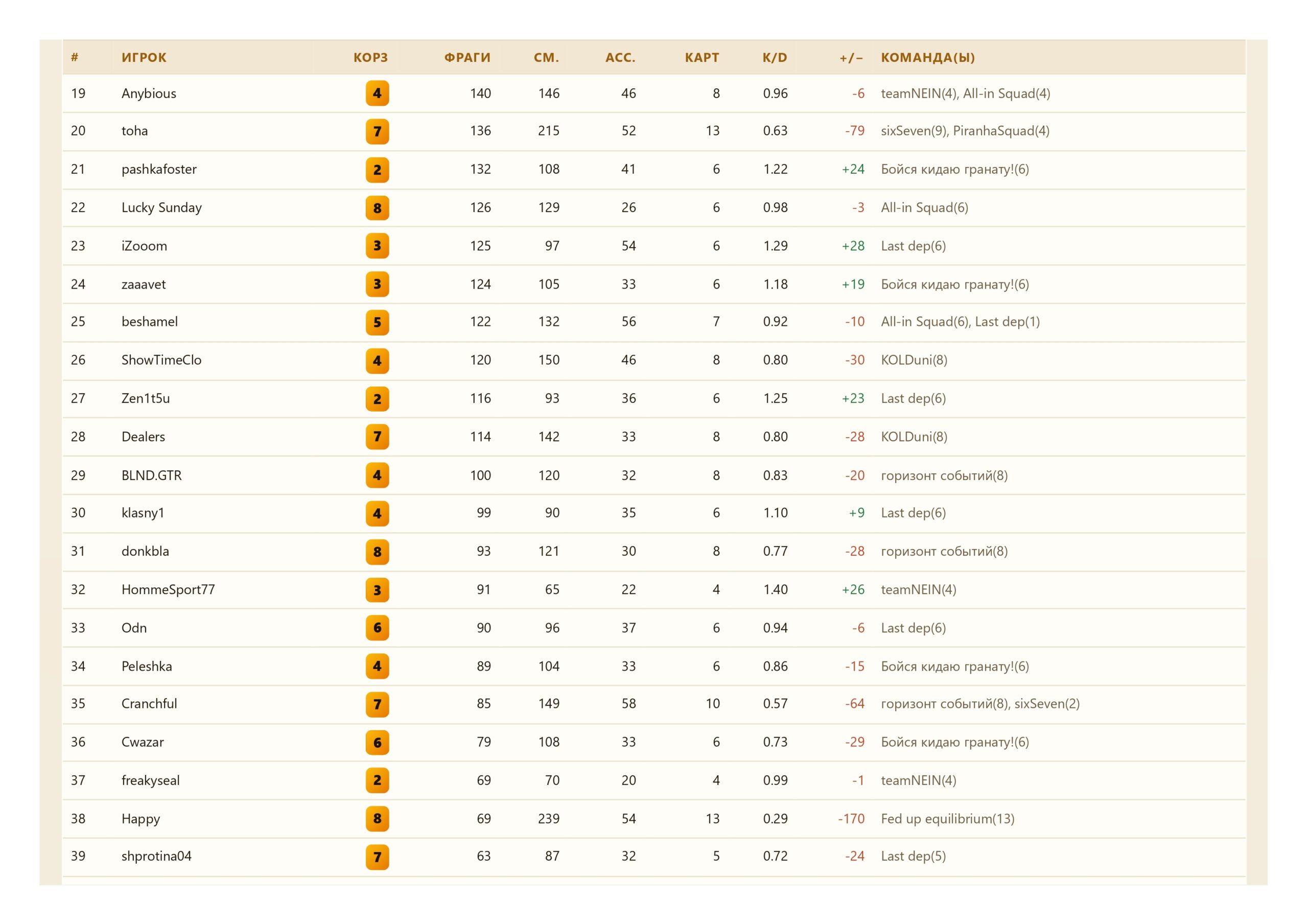Open shprotina04 player row
Viewport: 1308px width, 924px height.
coord(654,856)
